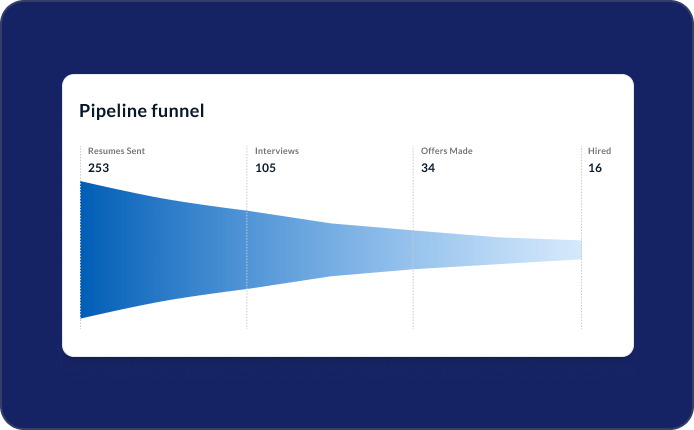Click the "Pipeline funnel" chart title
This screenshot has height=430, width=694.
[x=141, y=111]
